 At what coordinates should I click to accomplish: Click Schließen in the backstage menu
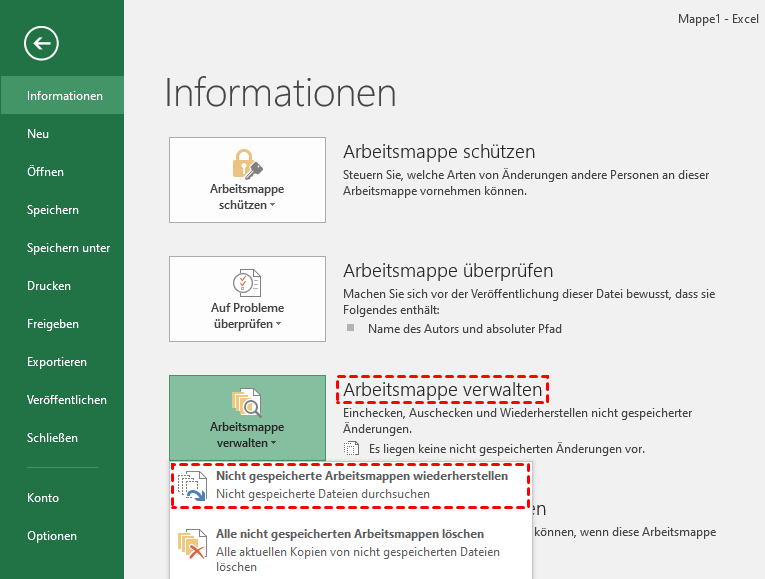(x=52, y=438)
